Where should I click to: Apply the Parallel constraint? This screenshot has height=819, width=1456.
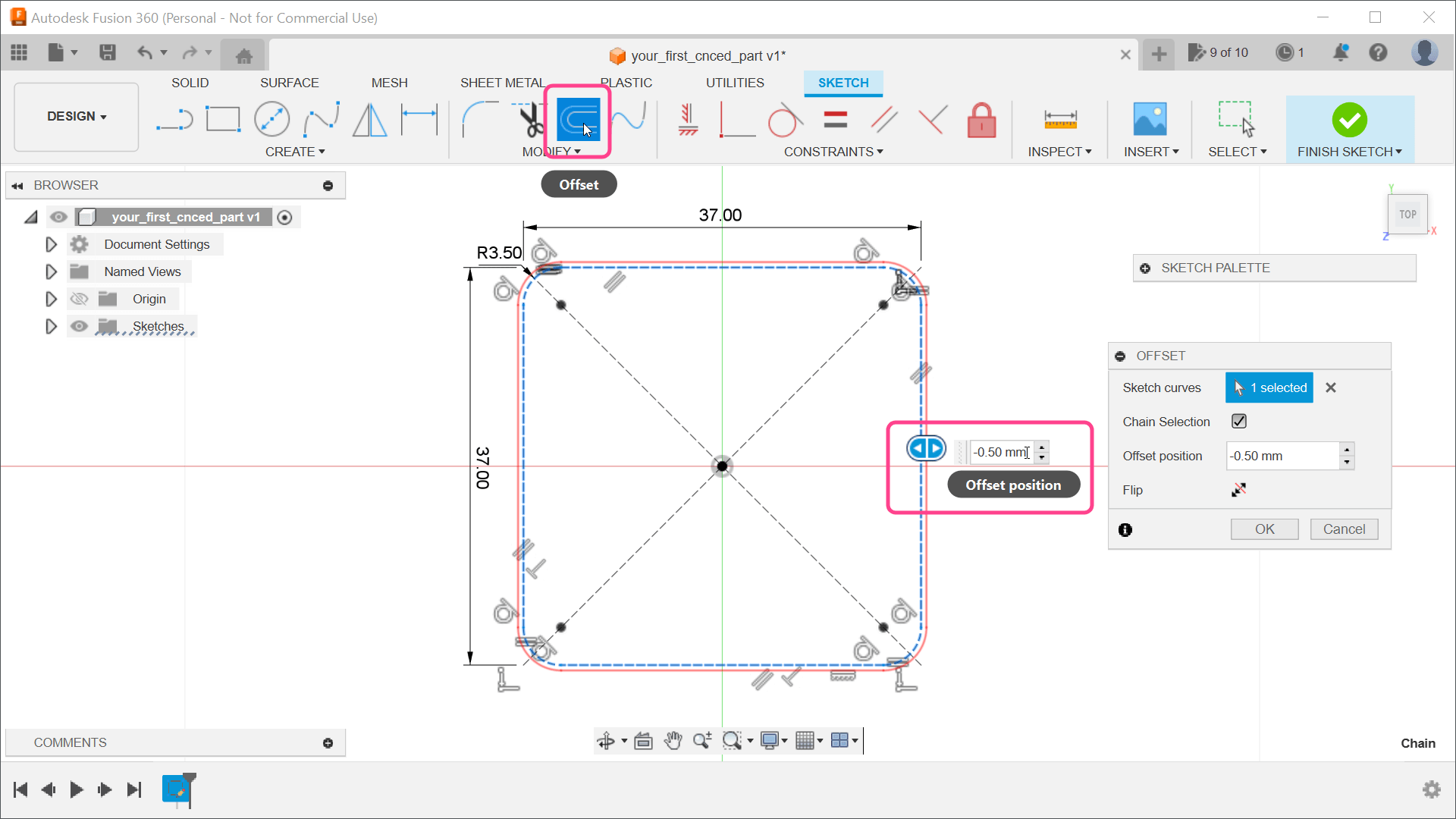(x=884, y=120)
